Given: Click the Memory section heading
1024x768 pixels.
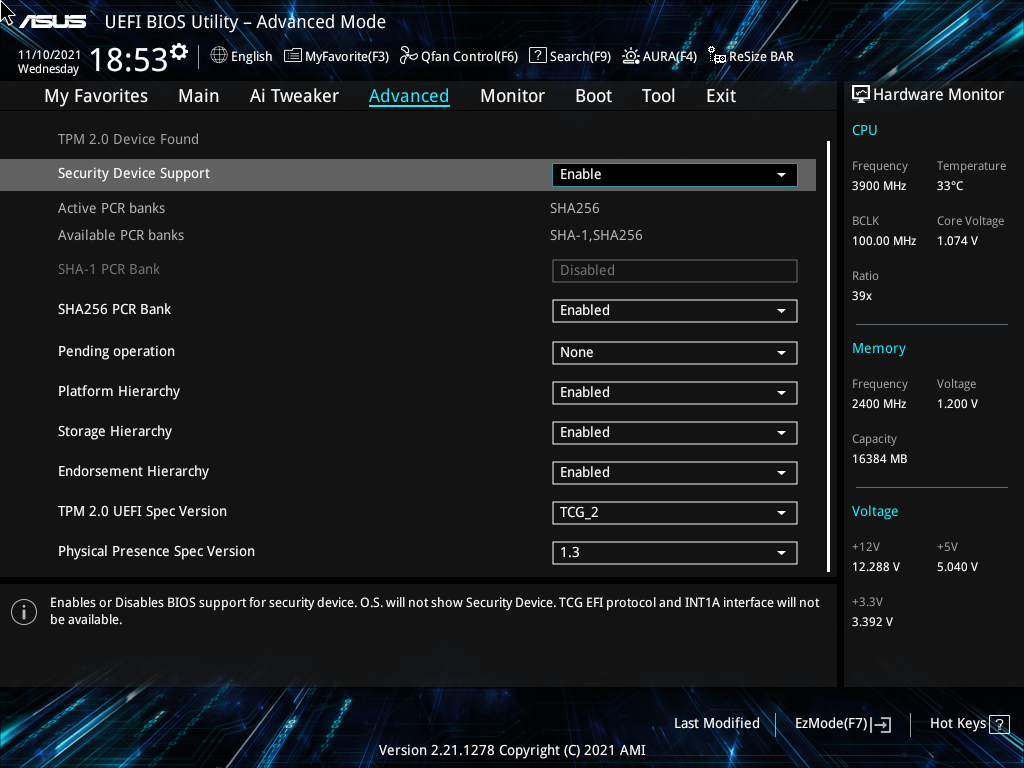Looking at the screenshot, I should (x=878, y=348).
